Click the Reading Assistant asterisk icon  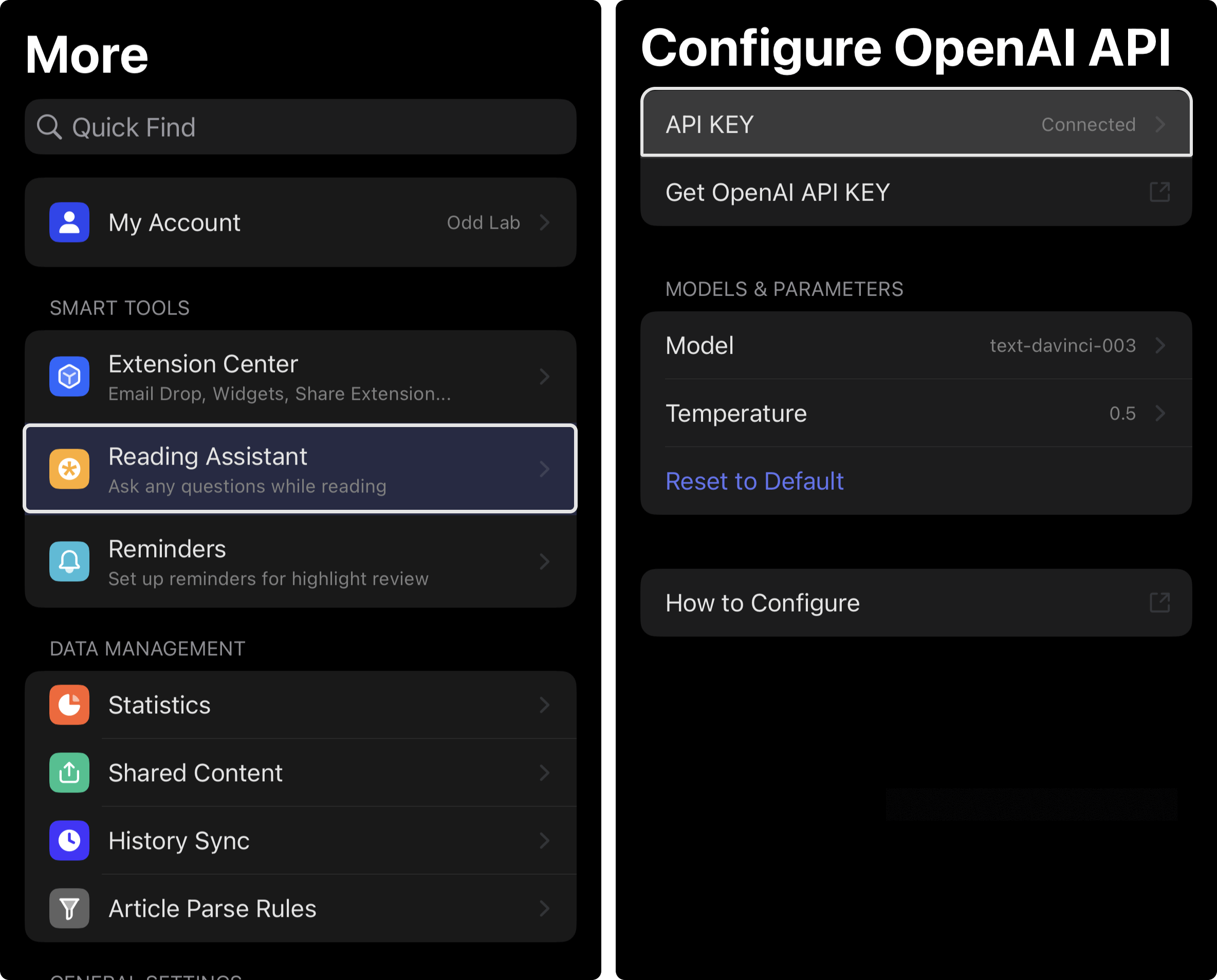click(69, 469)
